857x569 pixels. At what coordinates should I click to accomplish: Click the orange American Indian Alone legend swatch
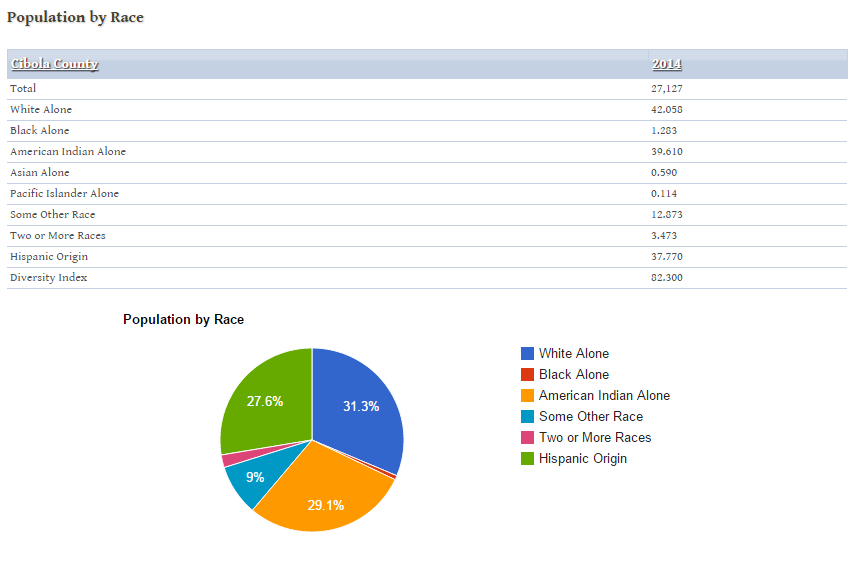pyautogui.click(x=527, y=395)
